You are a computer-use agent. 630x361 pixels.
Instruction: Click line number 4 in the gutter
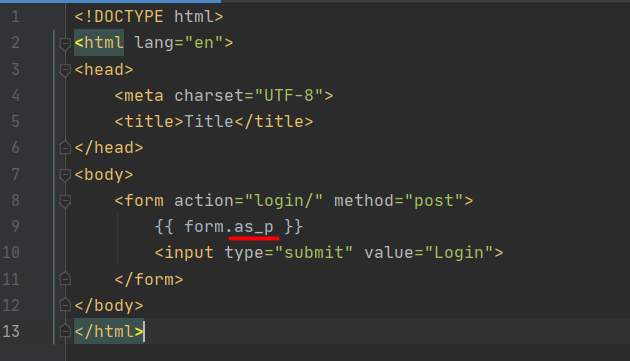15,96
